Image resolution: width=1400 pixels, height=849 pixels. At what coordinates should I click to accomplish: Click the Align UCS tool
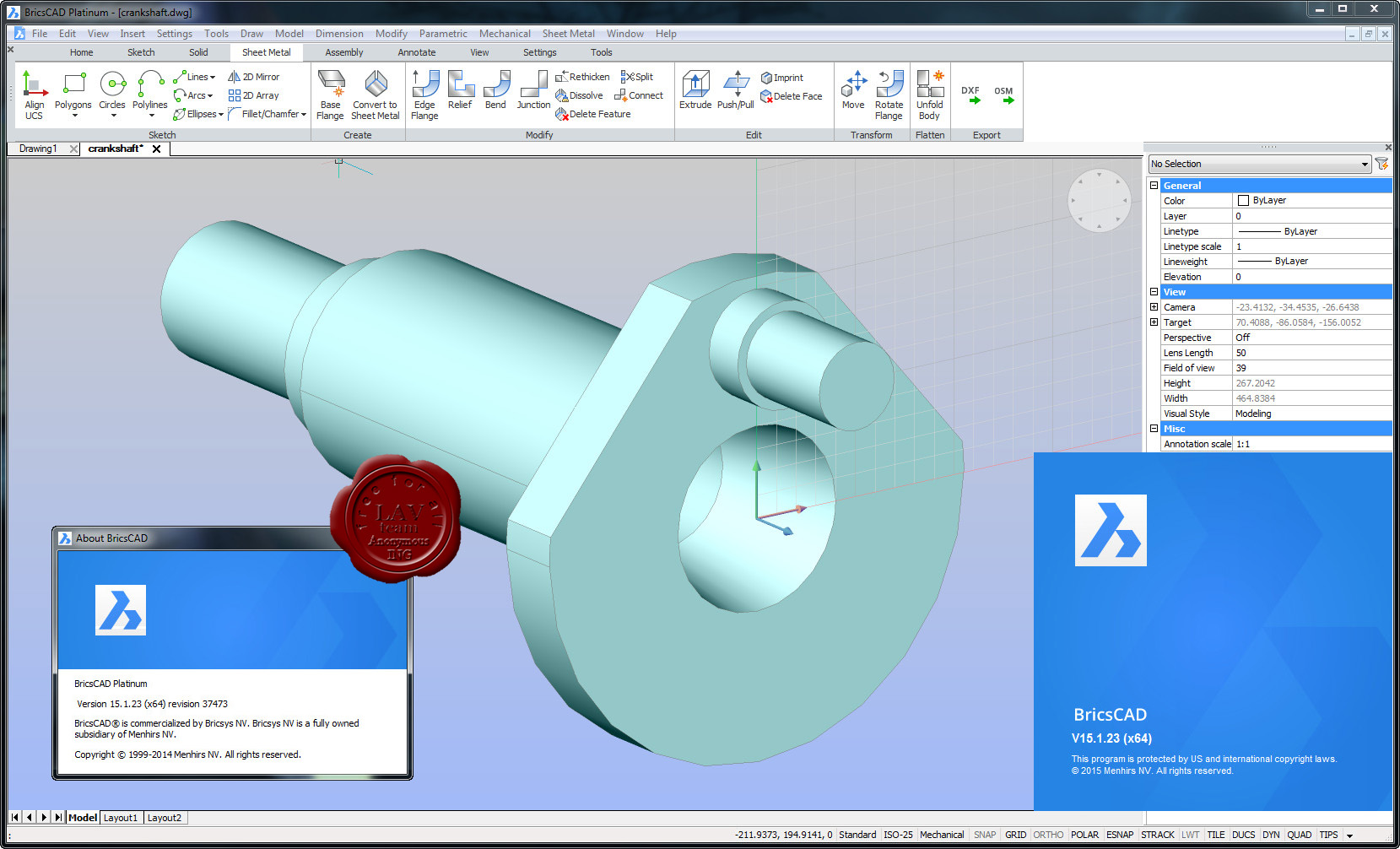tap(34, 95)
